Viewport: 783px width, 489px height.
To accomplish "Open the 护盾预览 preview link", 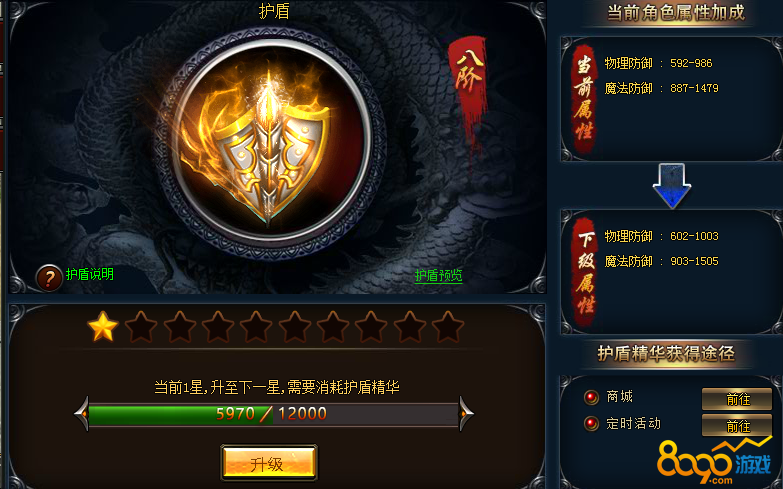I will [x=438, y=276].
